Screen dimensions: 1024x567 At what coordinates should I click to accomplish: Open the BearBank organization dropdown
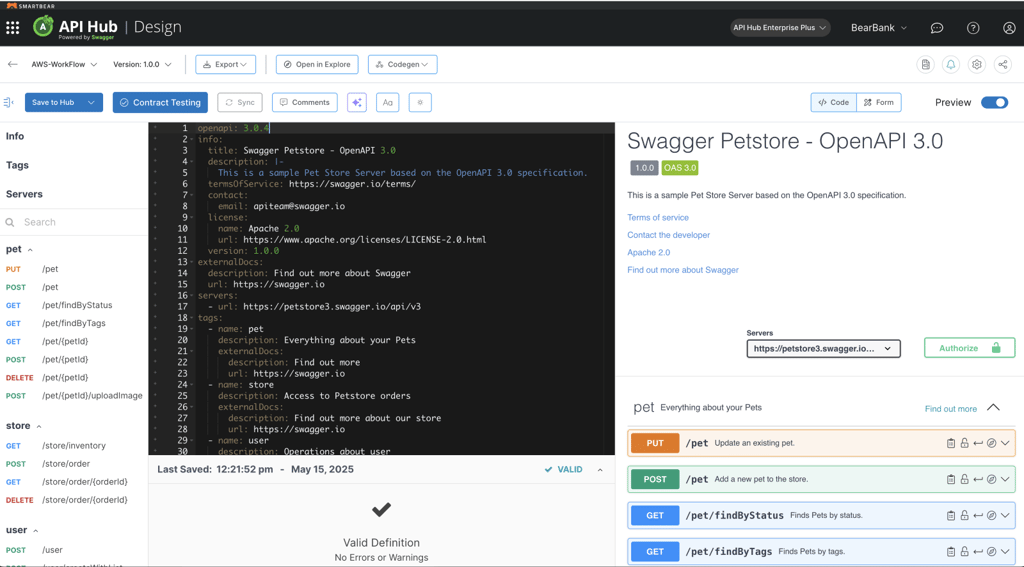(x=879, y=27)
